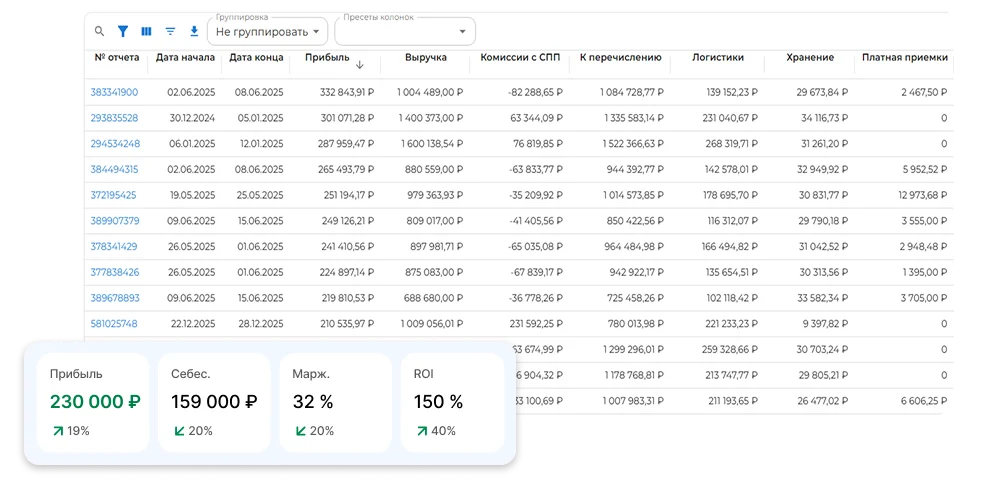
Task: Sort by the Комиссии с СПП header
Action: pyautogui.click(x=520, y=57)
